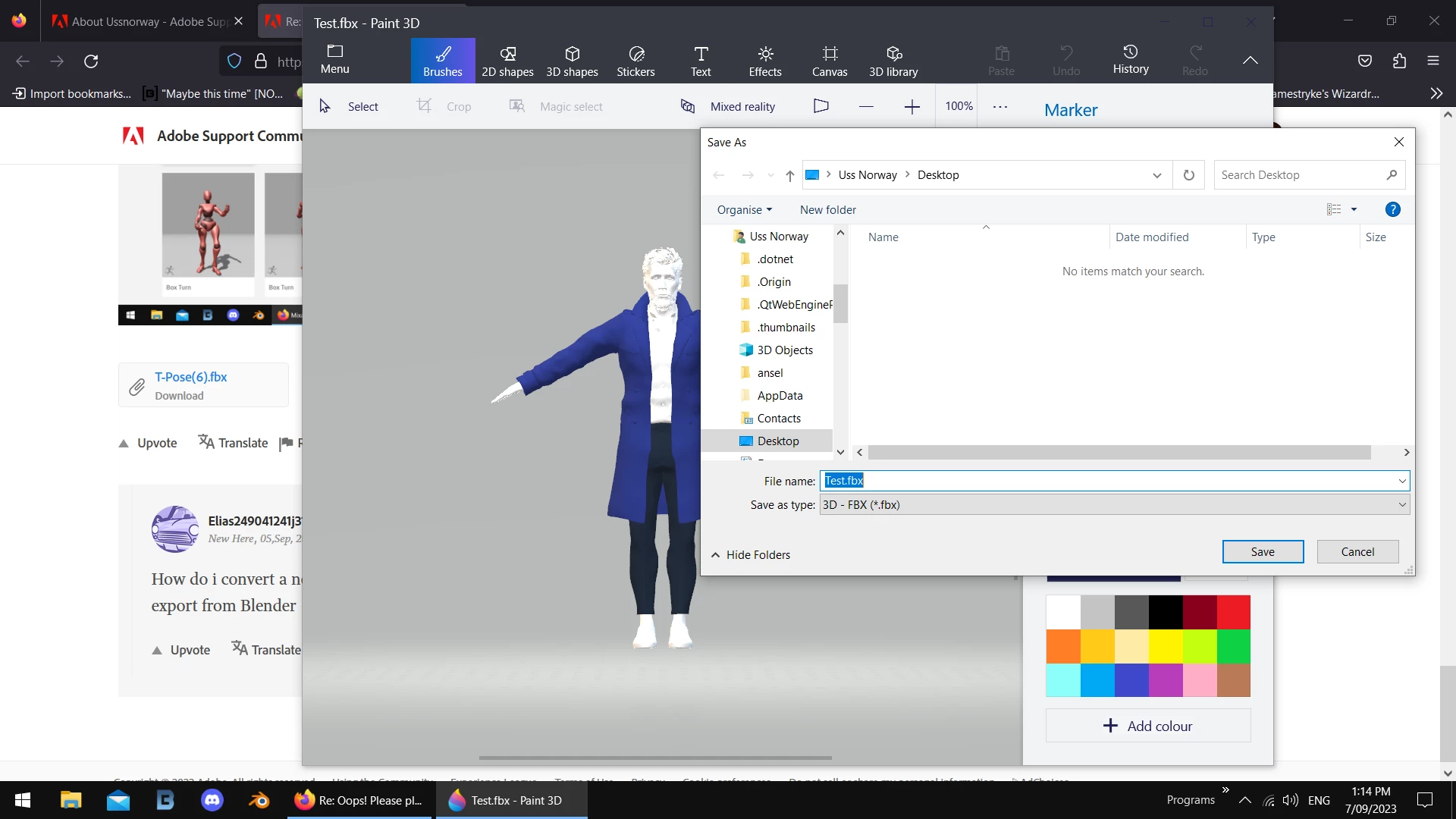
Task: Refresh the Save As folder view
Action: (x=1188, y=175)
